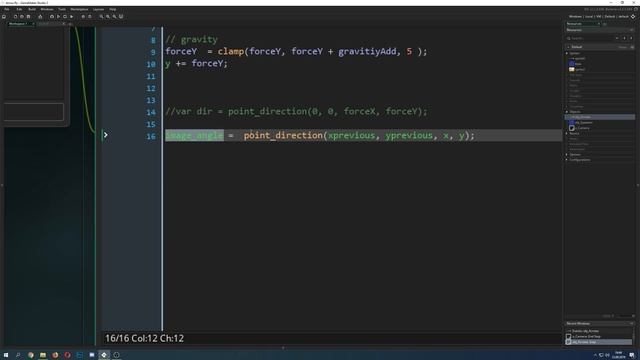Click GameMaker Studio taskbar icon
The image size is (640, 360).
104,355
